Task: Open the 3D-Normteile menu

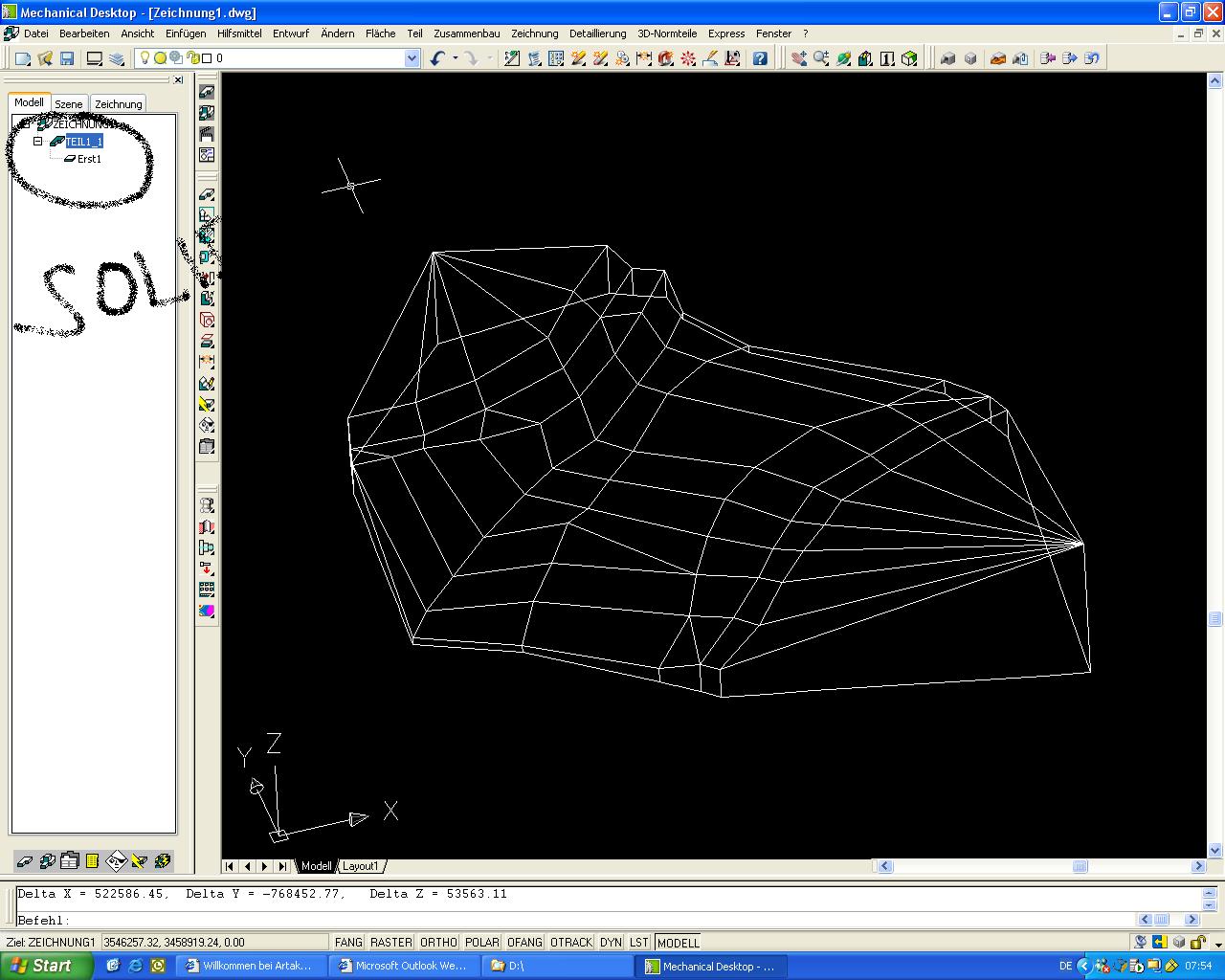Action: (x=667, y=33)
